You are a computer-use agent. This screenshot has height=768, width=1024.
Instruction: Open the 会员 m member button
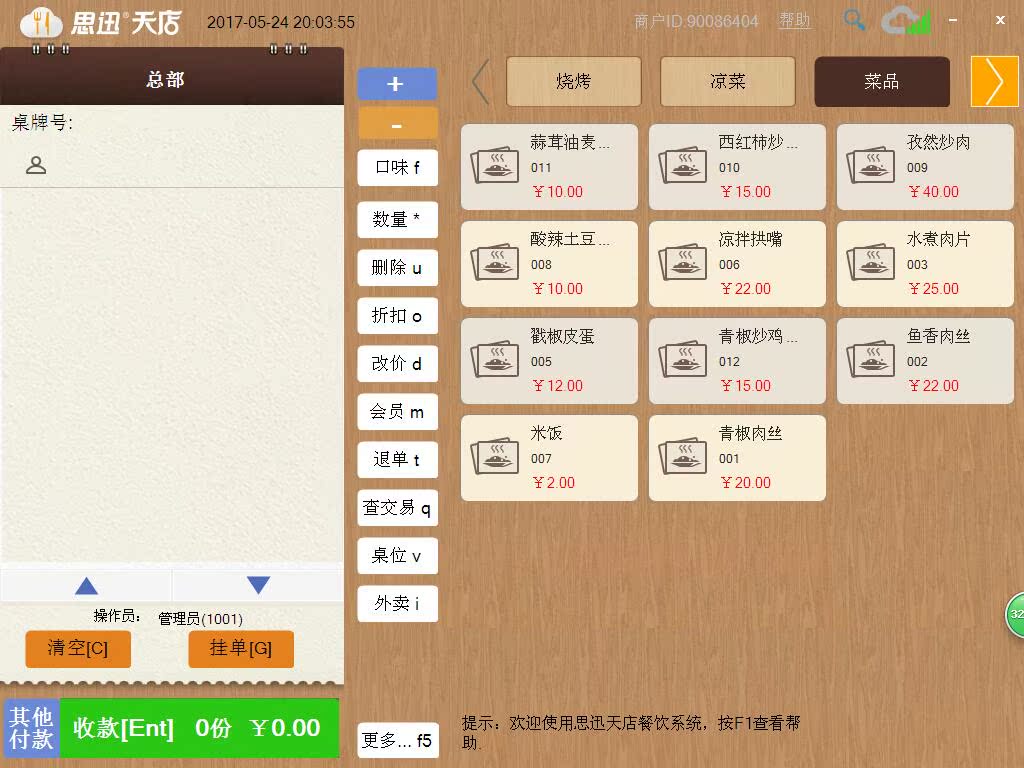click(x=398, y=412)
